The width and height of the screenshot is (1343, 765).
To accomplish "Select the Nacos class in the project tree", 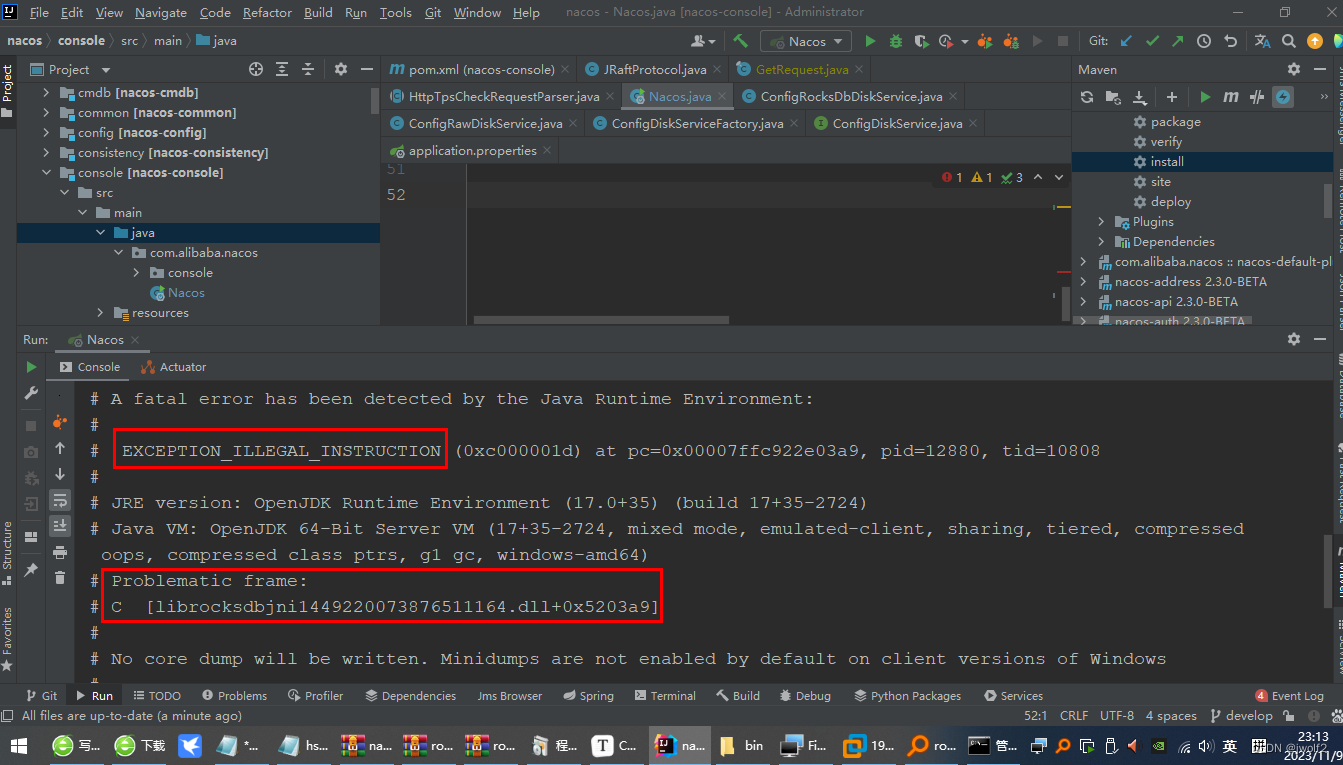I will (186, 293).
